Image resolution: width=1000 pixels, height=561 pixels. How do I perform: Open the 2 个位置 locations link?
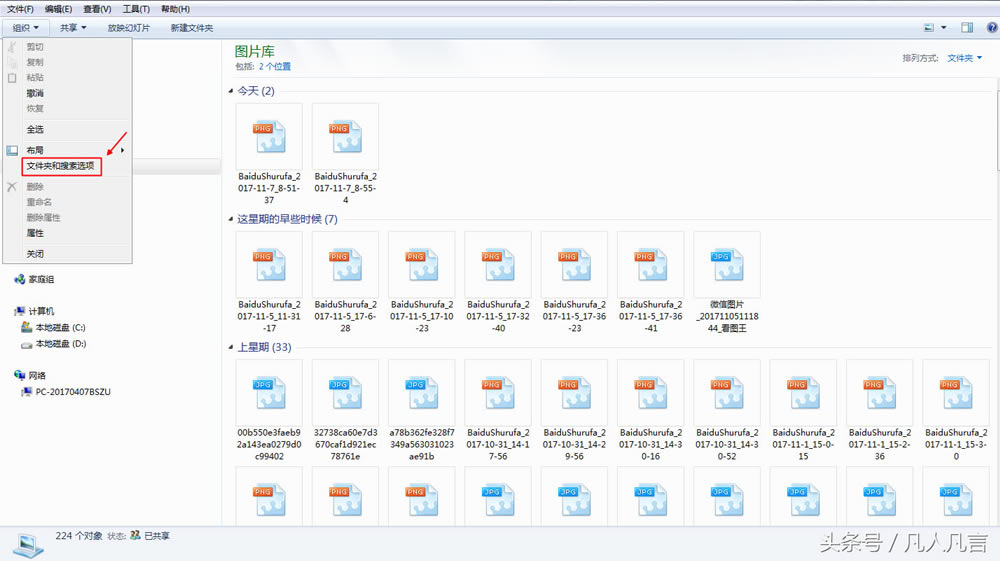point(275,67)
